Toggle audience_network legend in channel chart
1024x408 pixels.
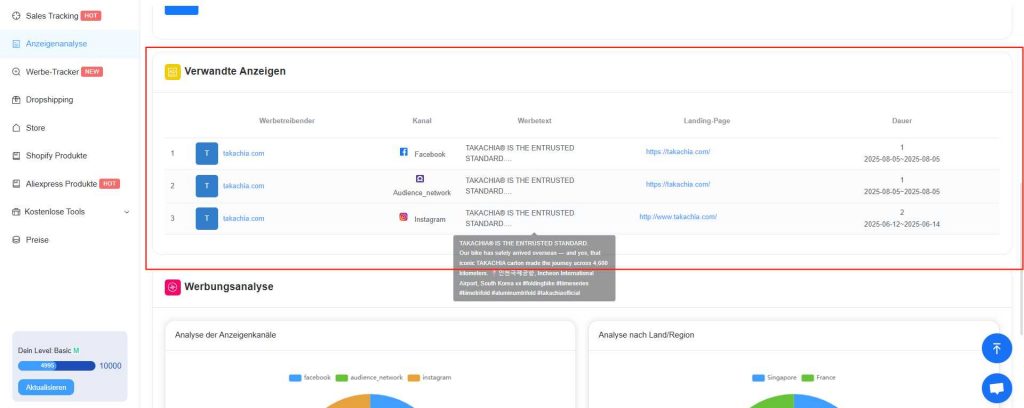tap(369, 378)
